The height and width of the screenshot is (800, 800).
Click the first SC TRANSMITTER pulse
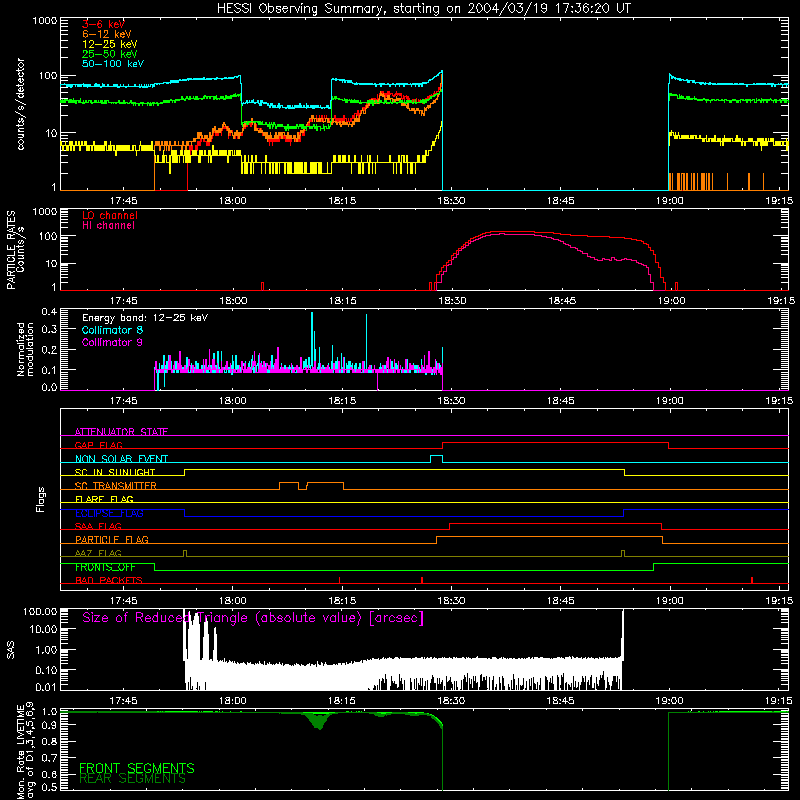289,485
